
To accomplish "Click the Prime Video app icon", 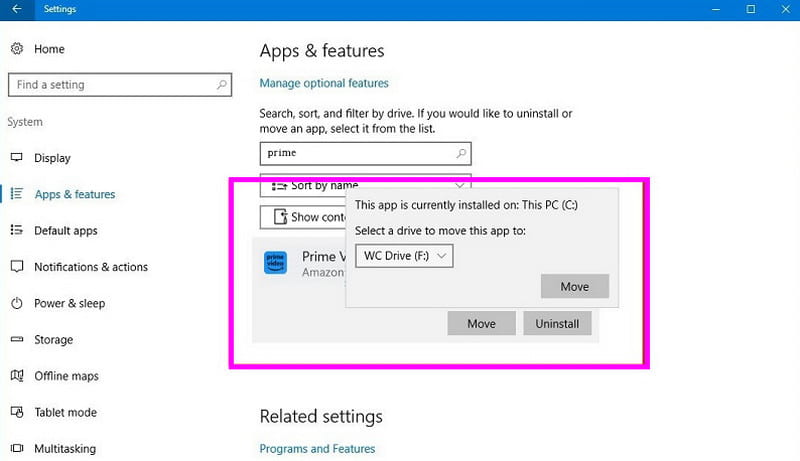I will tap(276, 263).
